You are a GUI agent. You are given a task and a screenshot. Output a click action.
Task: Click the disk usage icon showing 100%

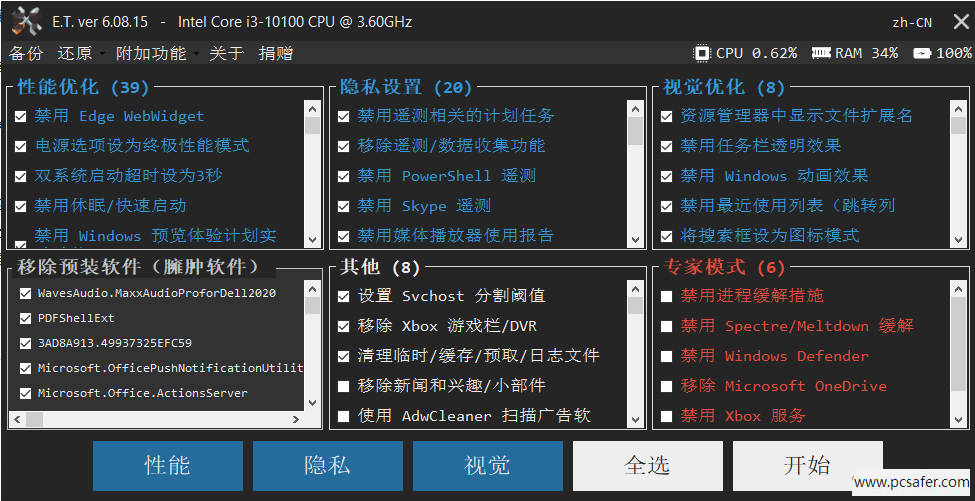pyautogui.click(x=922, y=53)
